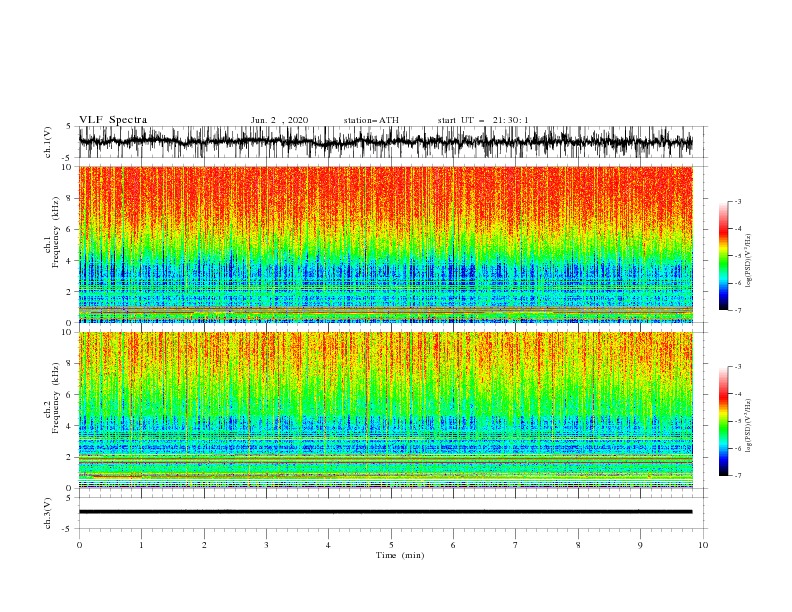Click the "ch.1(V)" waveform axis label
Viewport: 792px width, 612px height.
(x=48, y=142)
